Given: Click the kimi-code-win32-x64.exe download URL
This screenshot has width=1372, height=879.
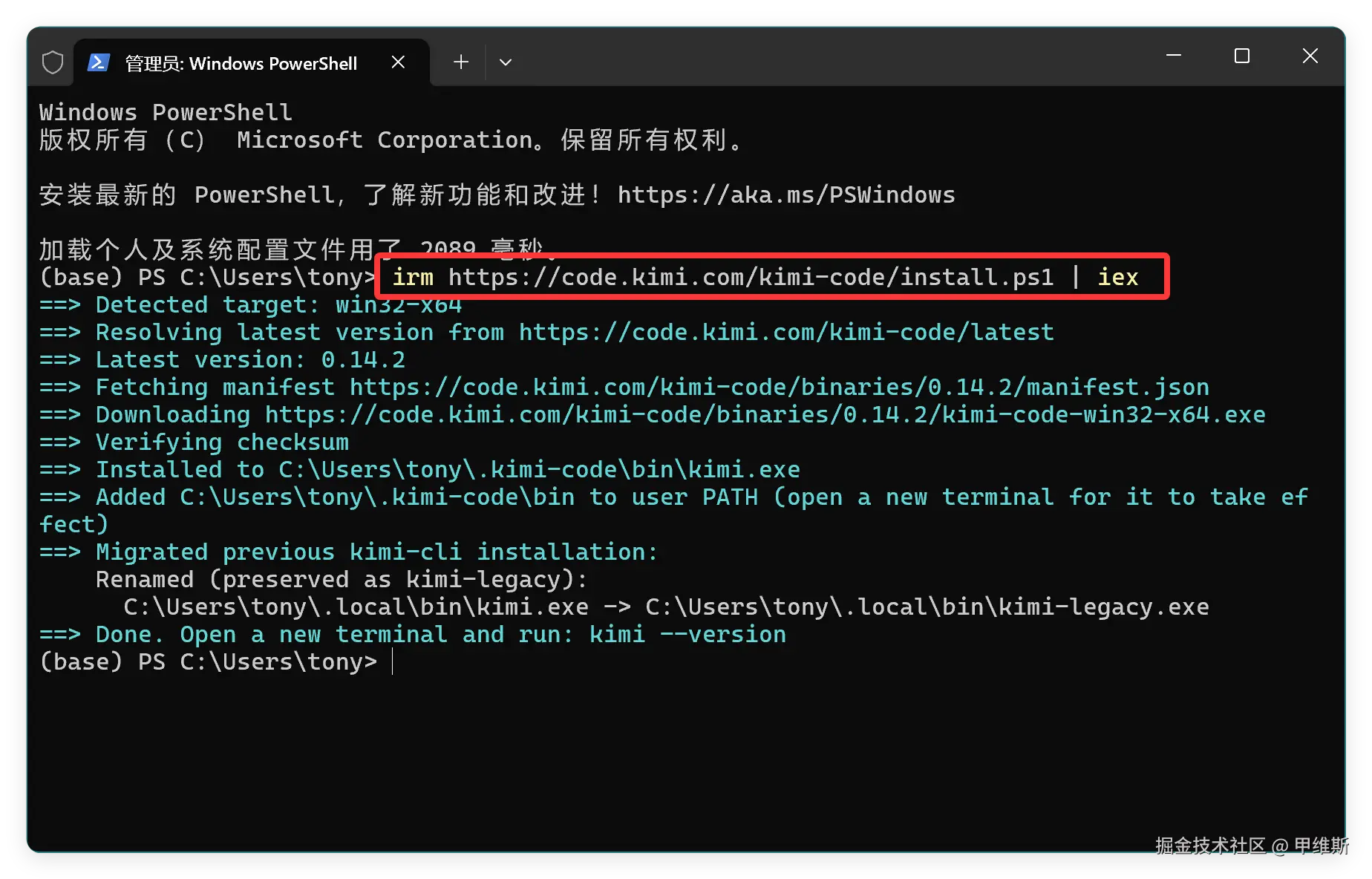Looking at the screenshot, I should [x=765, y=415].
